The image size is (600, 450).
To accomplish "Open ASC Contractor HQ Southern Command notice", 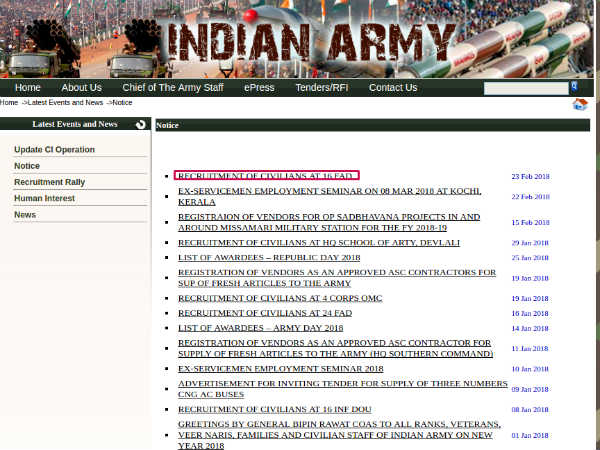I will (x=336, y=348).
